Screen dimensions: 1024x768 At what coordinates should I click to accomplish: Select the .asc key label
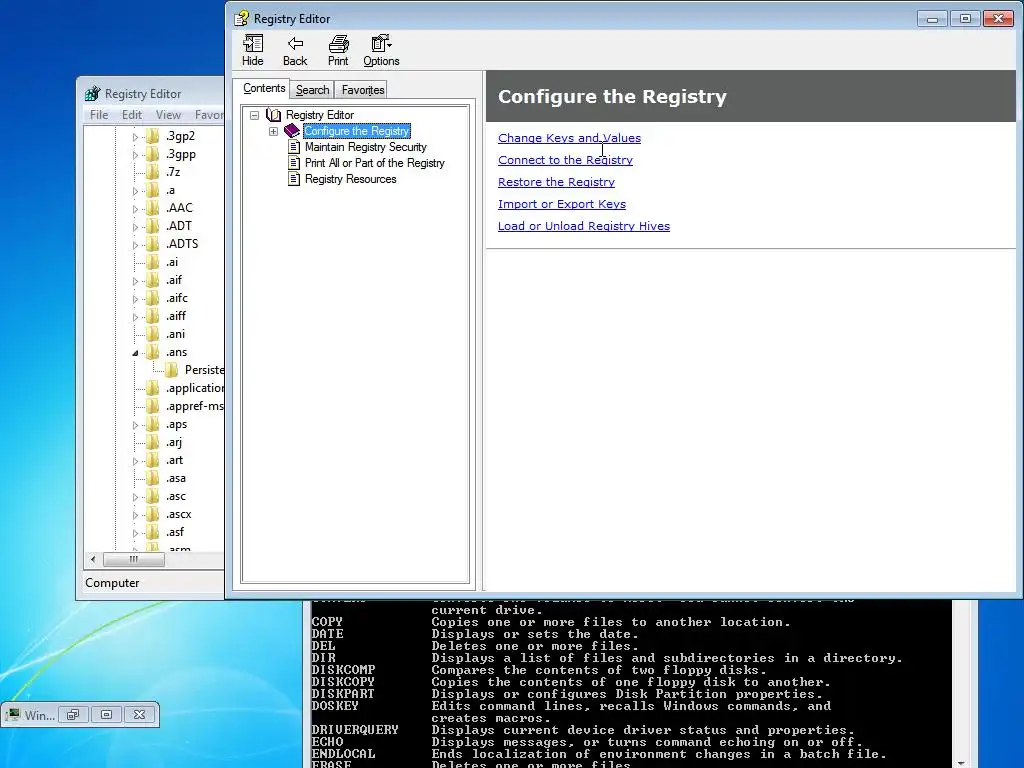tap(175, 496)
